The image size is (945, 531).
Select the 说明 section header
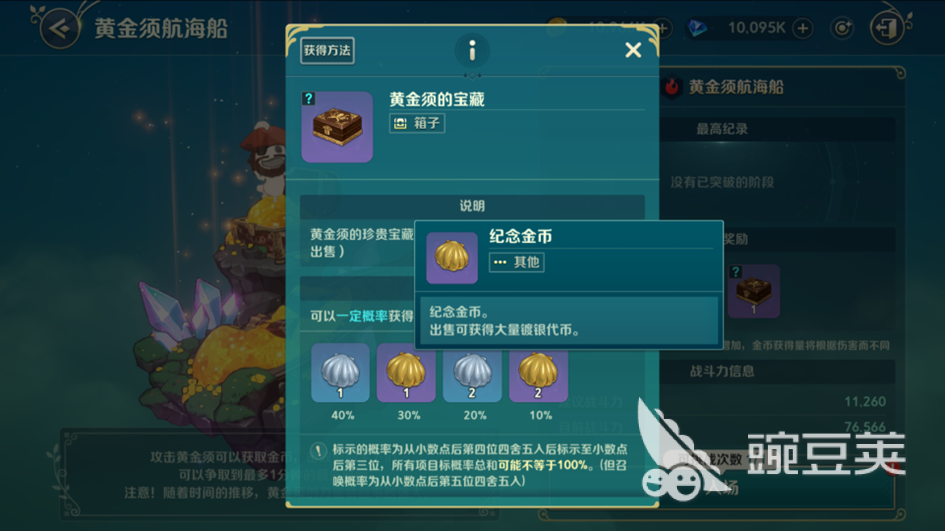(472, 206)
